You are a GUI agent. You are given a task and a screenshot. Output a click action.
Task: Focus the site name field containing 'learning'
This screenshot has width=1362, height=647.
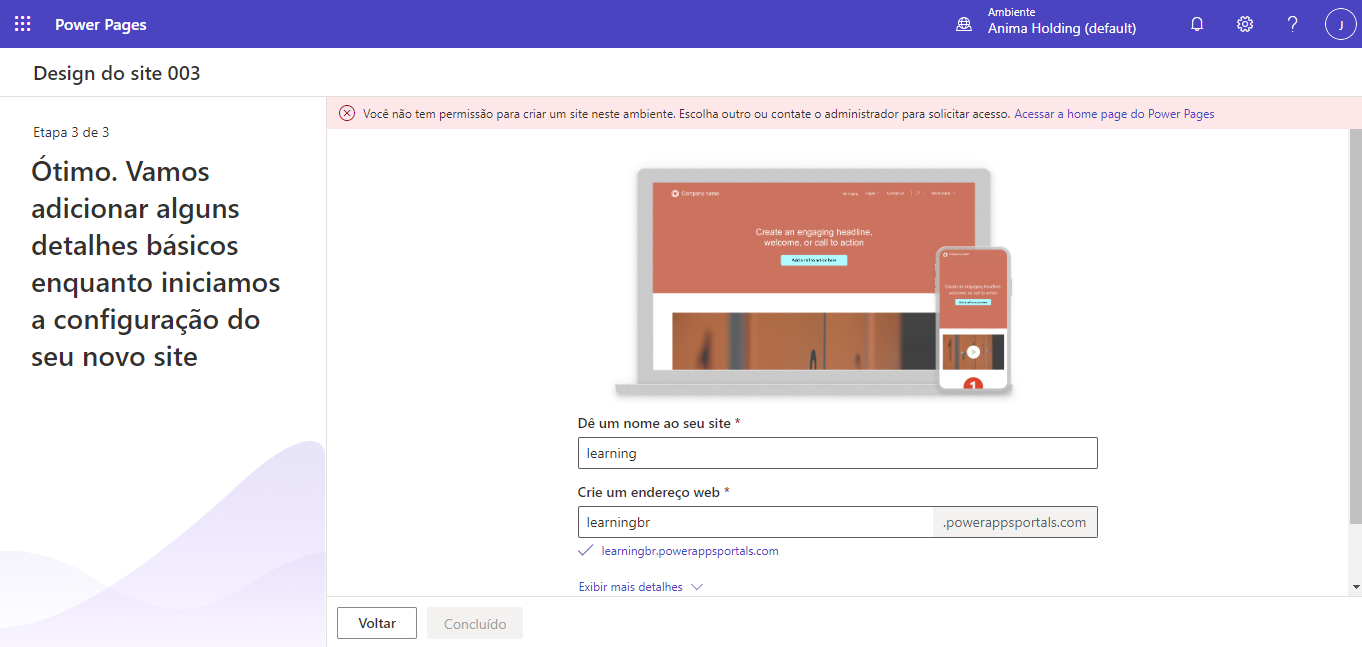(x=837, y=453)
